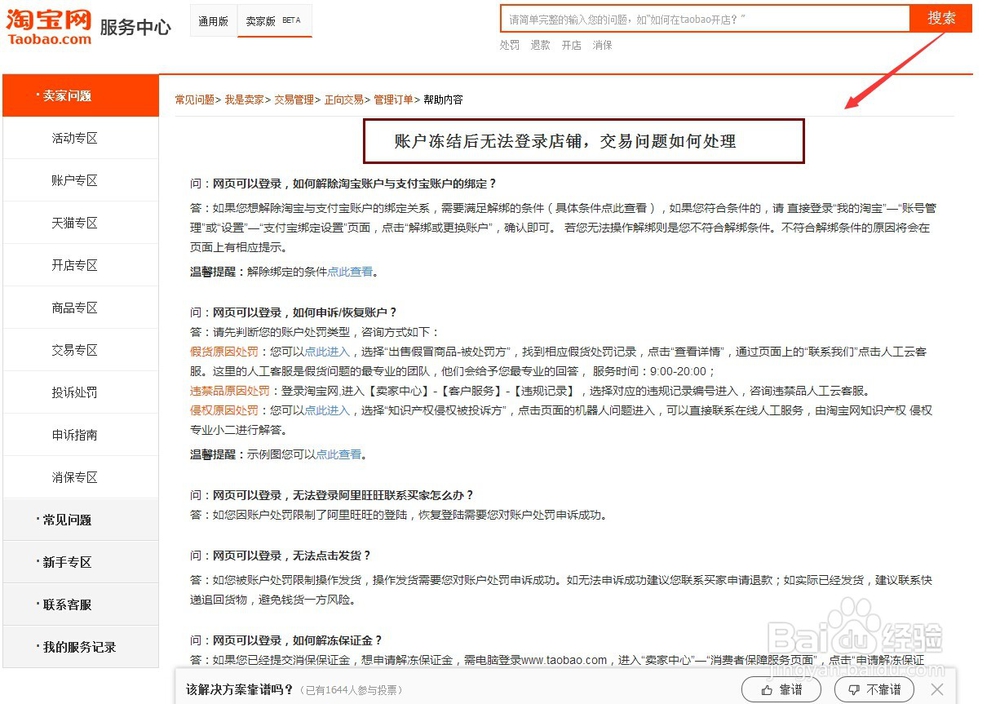Open the 开店 hot search link
Image resolution: width=1000 pixels, height=704 pixels.
click(x=570, y=45)
